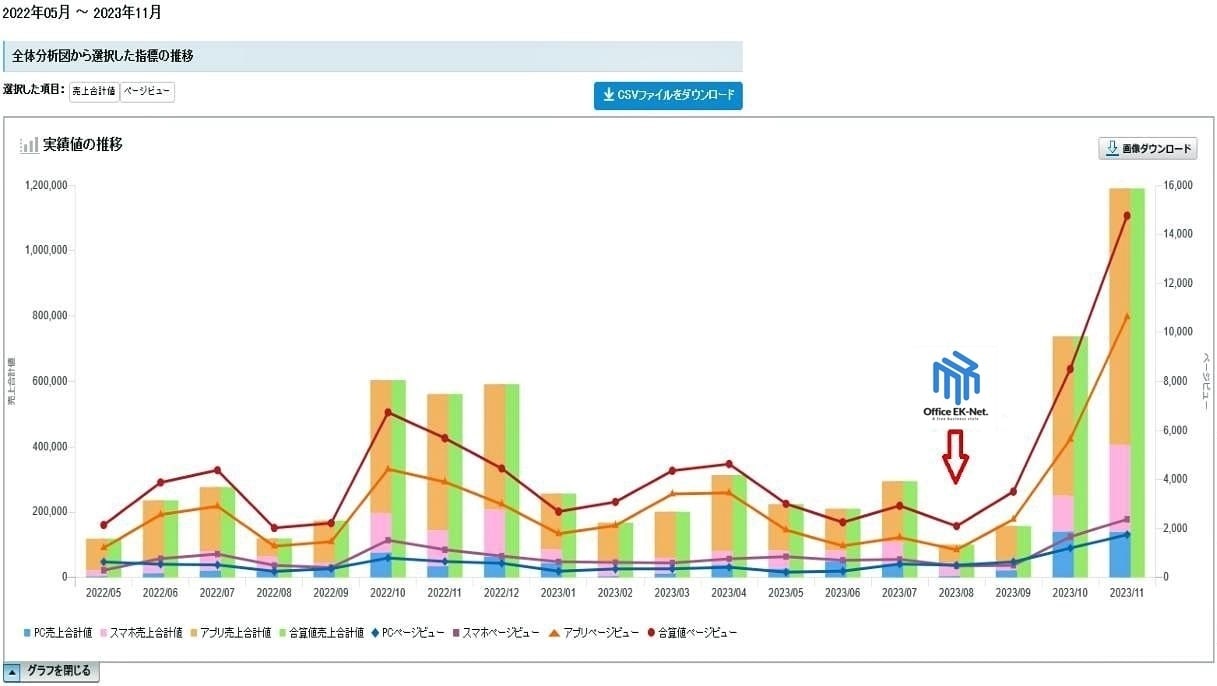
Task: Click the x-axis label 2023/02
Action: (x=615, y=593)
